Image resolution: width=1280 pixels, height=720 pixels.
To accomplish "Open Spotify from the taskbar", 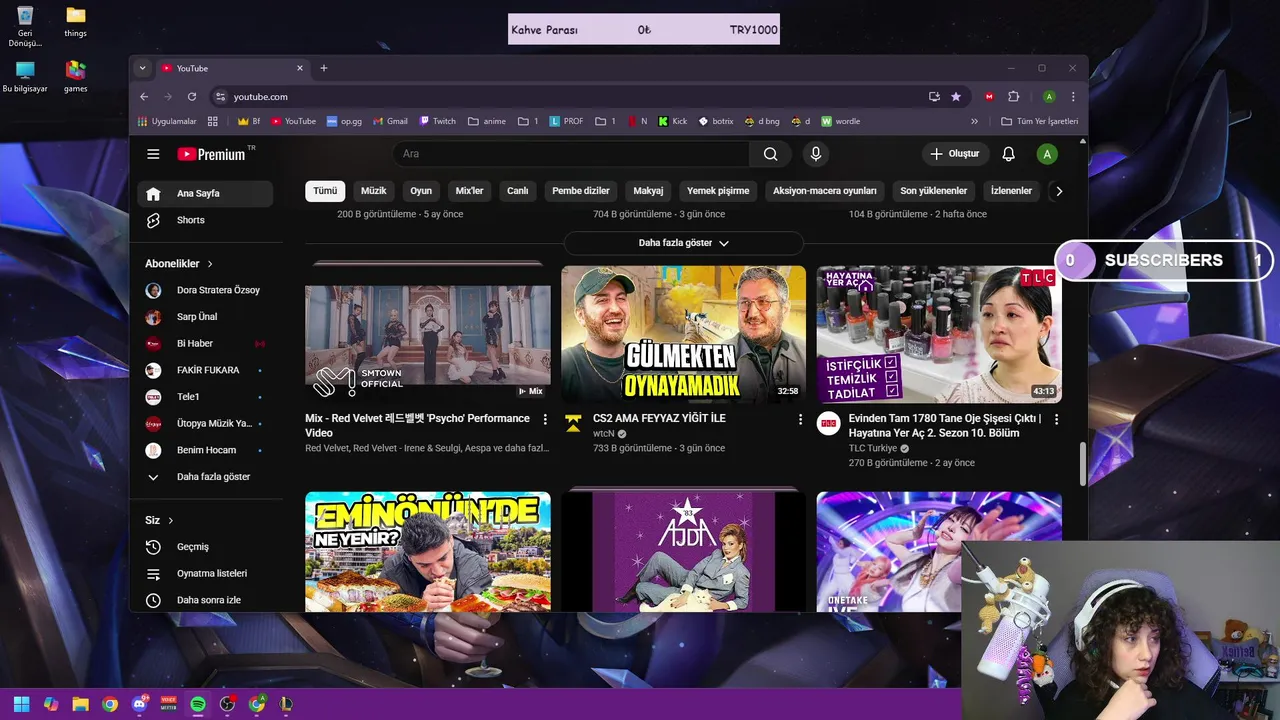I will coord(198,704).
